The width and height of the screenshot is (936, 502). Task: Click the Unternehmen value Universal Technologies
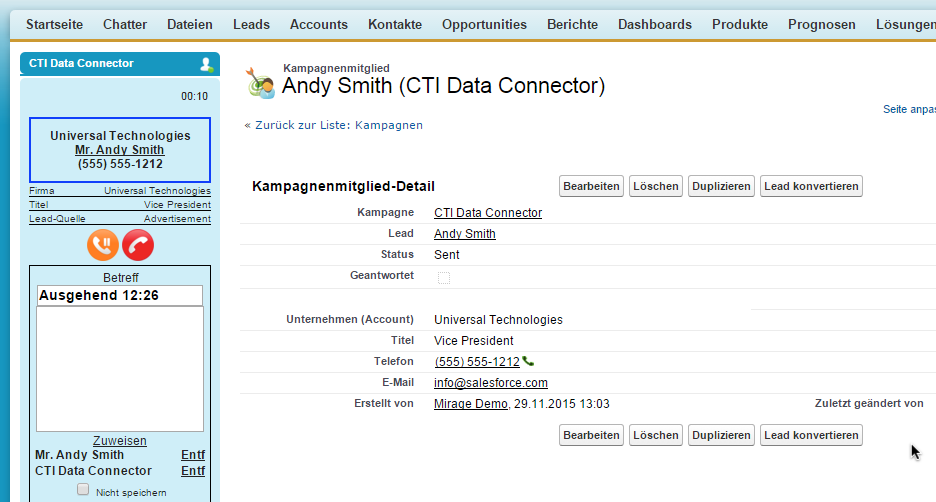point(498,320)
